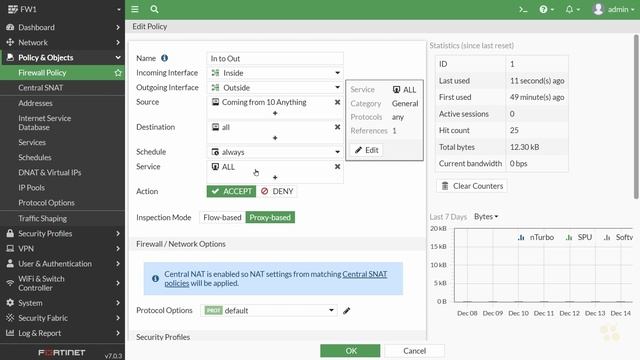Click the ALL service icon in tooltip

pyautogui.click(x=396, y=89)
